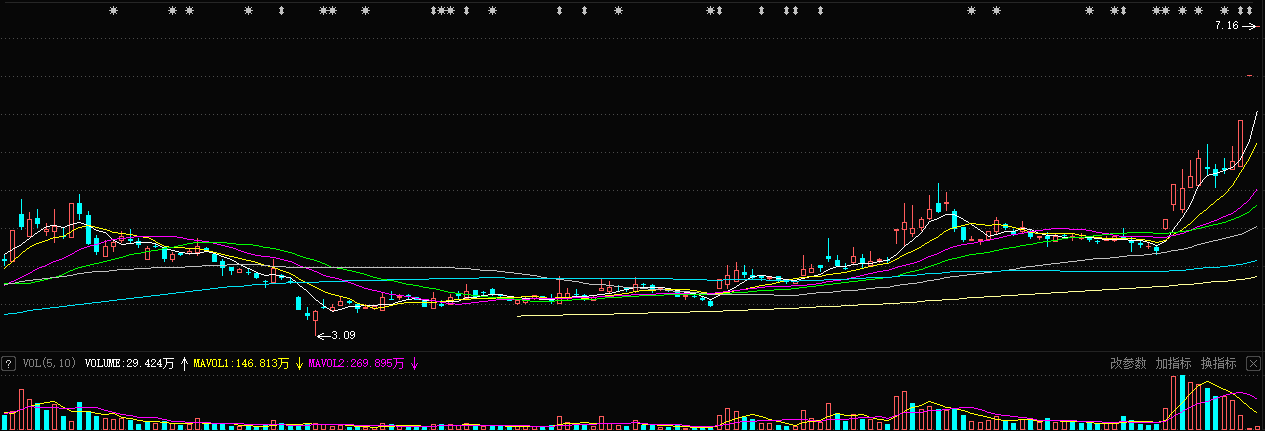Click 加指标 to add an indicator
Viewport: 1265px width, 431px height.
pyautogui.click(x=1174, y=364)
